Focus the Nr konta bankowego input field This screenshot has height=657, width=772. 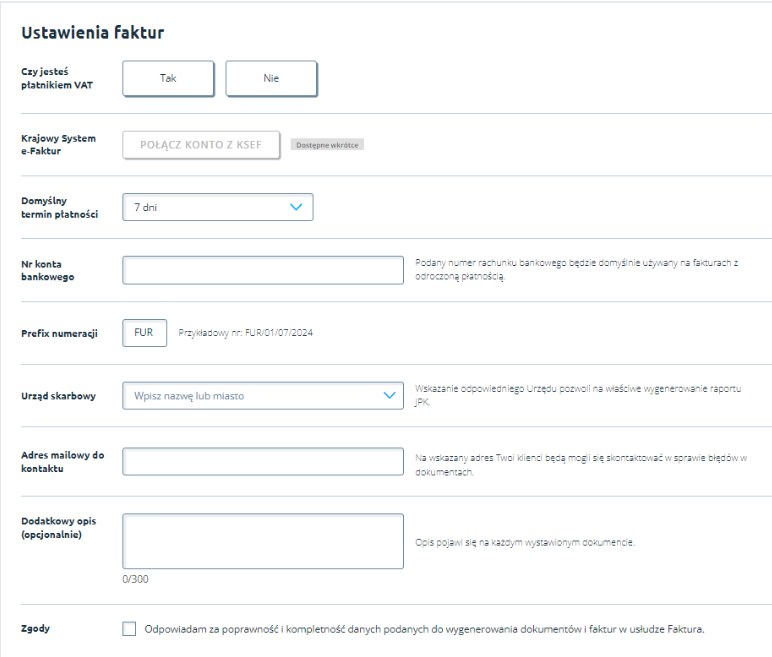pos(262,270)
